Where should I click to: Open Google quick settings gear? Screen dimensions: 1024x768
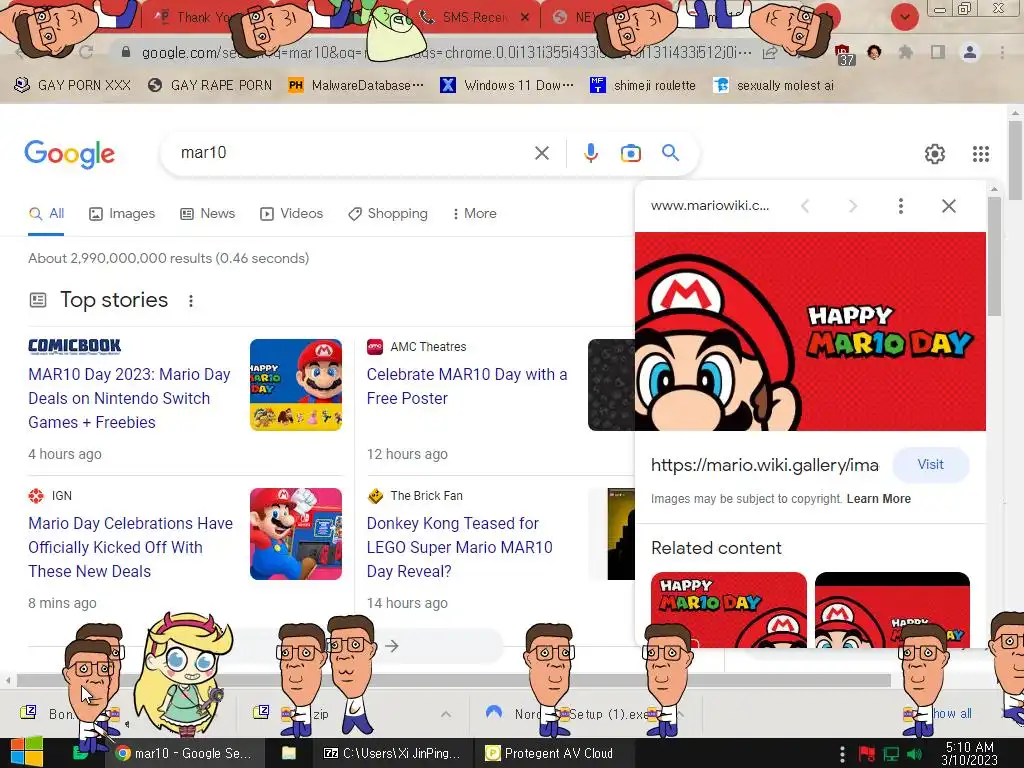tap(935, 153)
